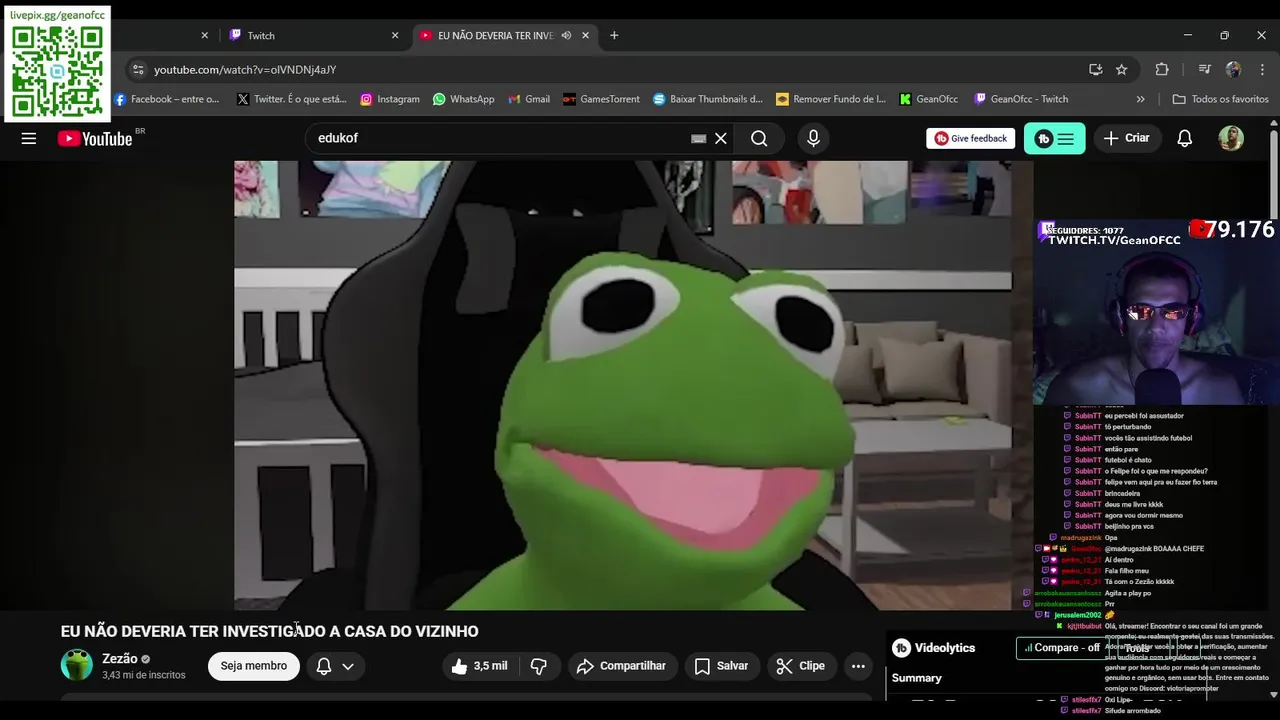Close the YouTube video tab
The image size is (1280, 720).
click(x=586, y=35)
